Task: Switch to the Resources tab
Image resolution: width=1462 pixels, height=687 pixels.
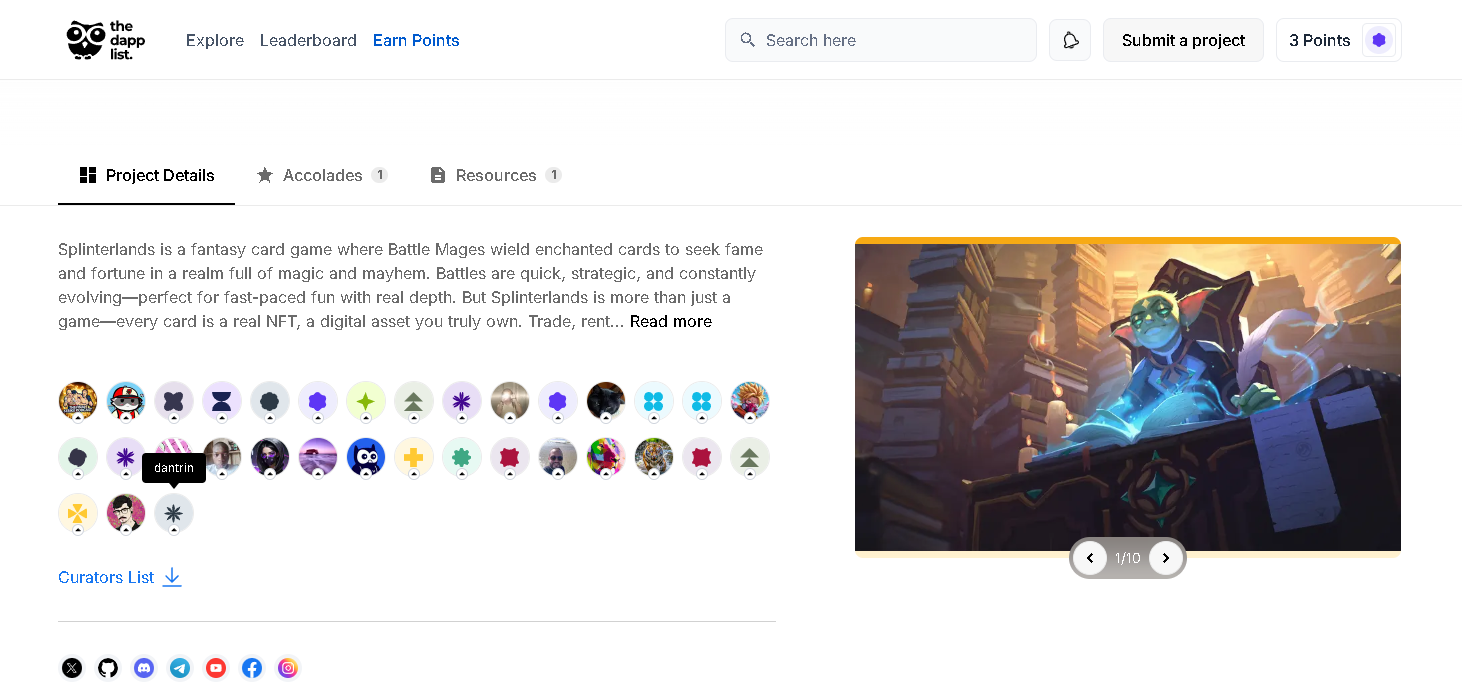Action: tap(496, 175)
